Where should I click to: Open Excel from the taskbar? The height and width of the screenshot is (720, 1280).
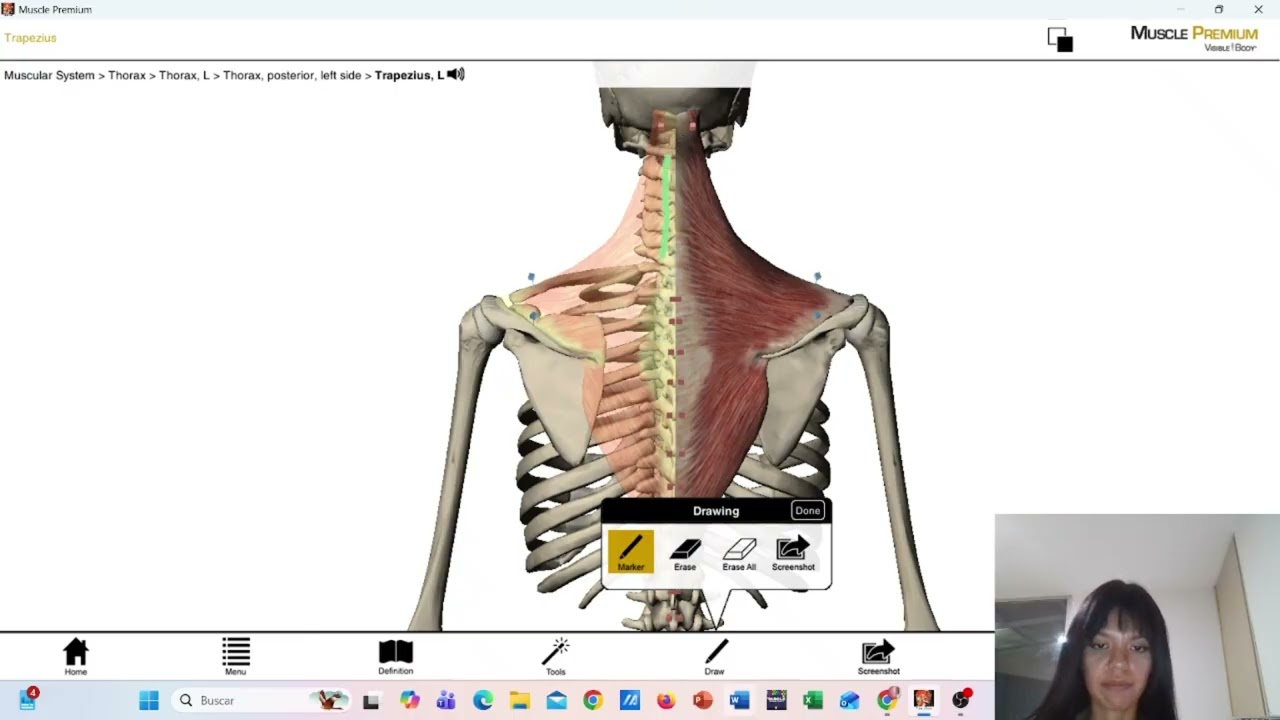(x=813, y=701)
